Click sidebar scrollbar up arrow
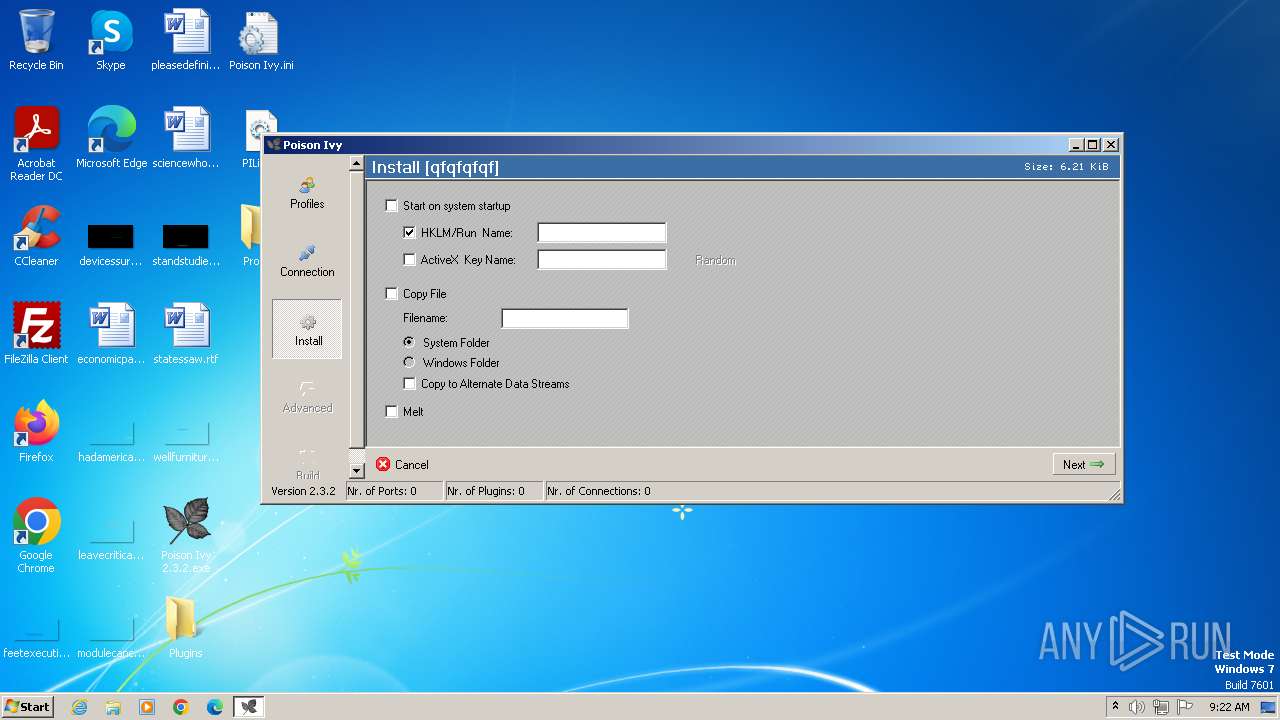Image resolution: width=1280 pixels, height=720 pixels. click(357, 164)
